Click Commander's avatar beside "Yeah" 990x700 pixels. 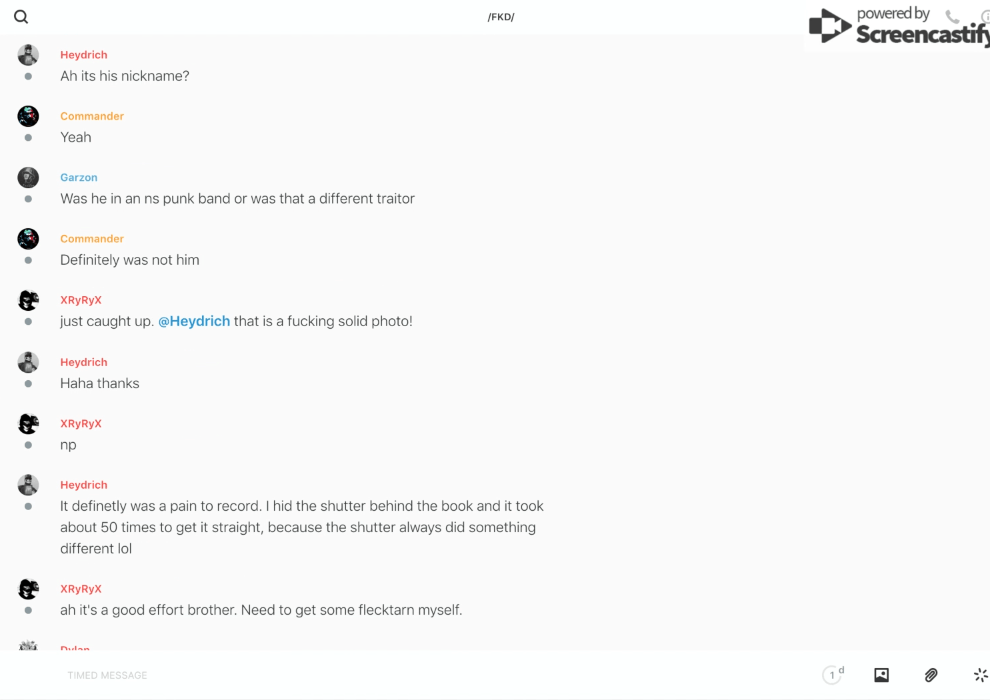tap(28, 116)
